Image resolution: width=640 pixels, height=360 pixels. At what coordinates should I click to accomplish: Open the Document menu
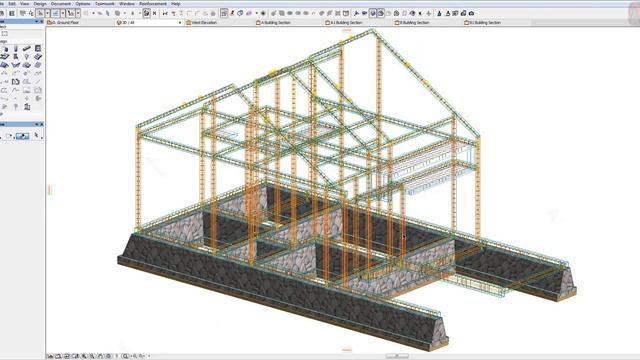(x=61, y=4)
